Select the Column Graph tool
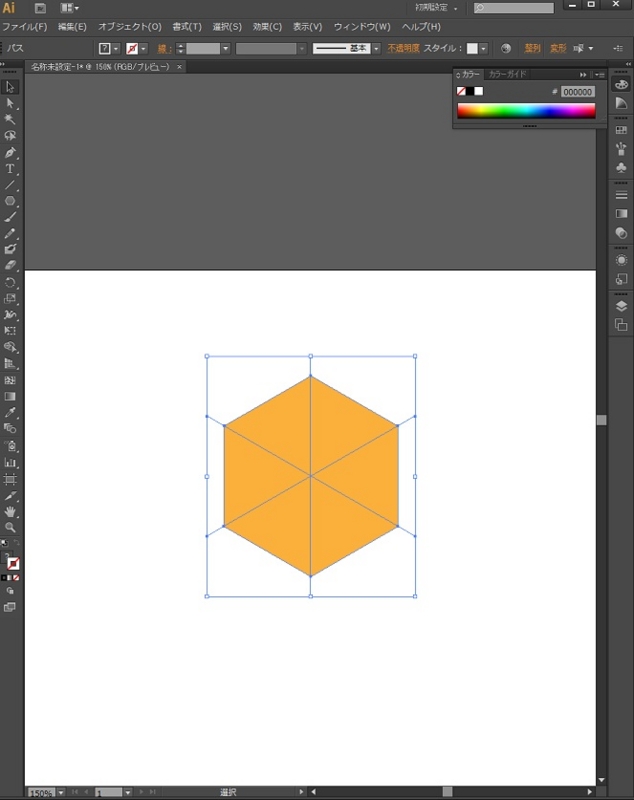Viewport: 634px width, 800px height. pyautogui.click(x=10, y=463)
